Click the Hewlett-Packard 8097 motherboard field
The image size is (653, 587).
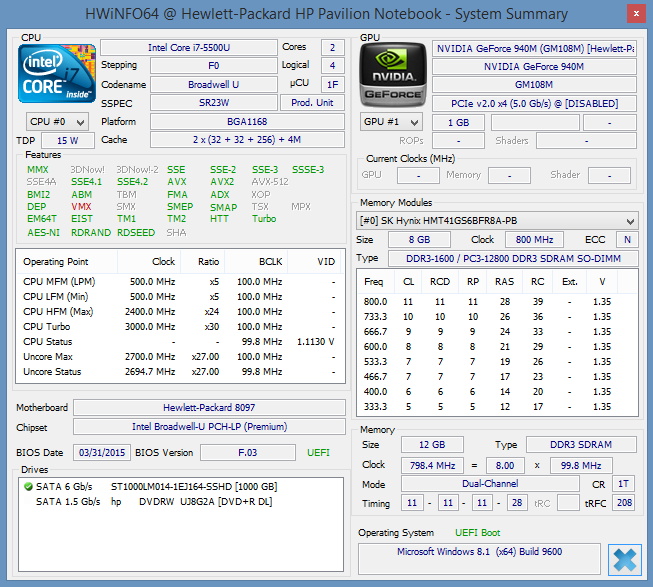pos(209,408)
